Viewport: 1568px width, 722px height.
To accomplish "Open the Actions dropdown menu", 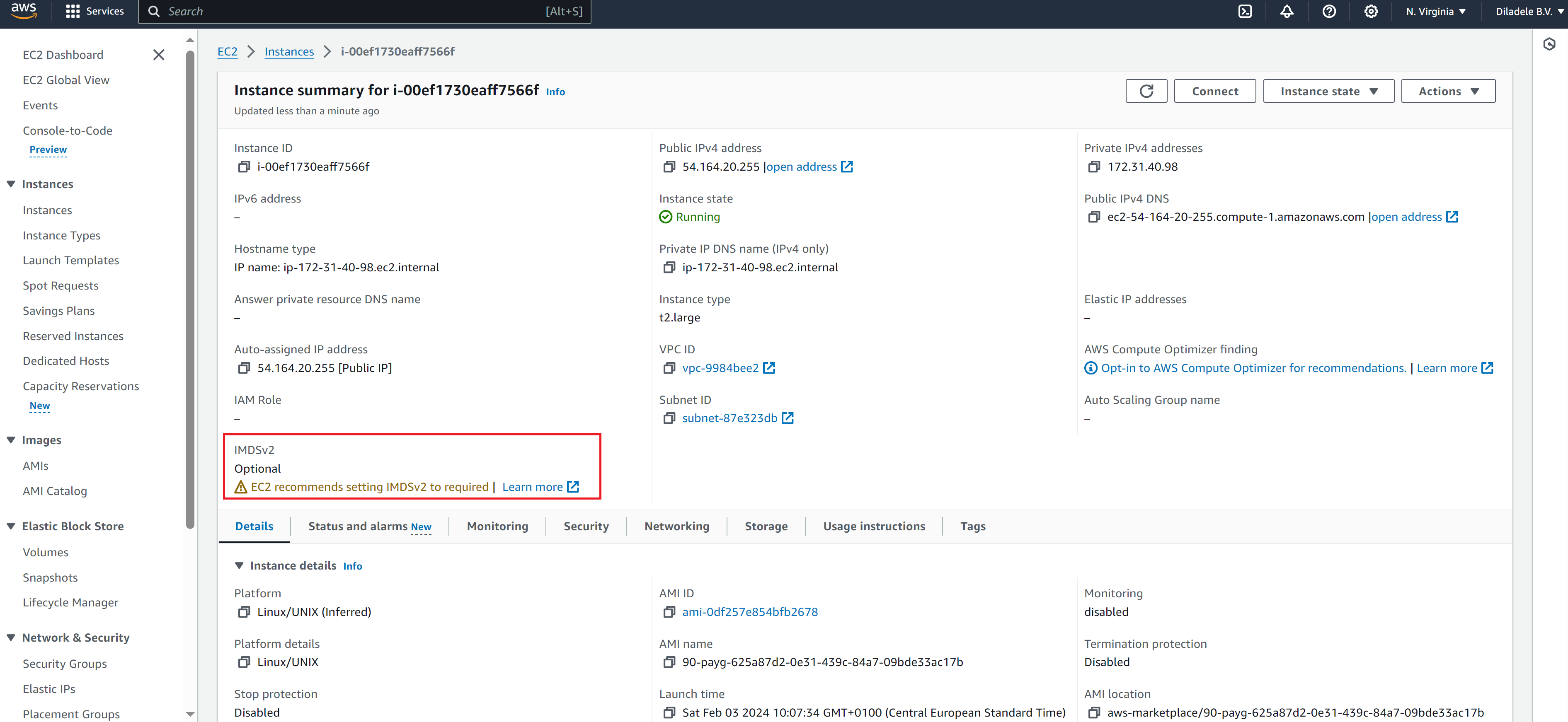I will (x=1447, y=91).
